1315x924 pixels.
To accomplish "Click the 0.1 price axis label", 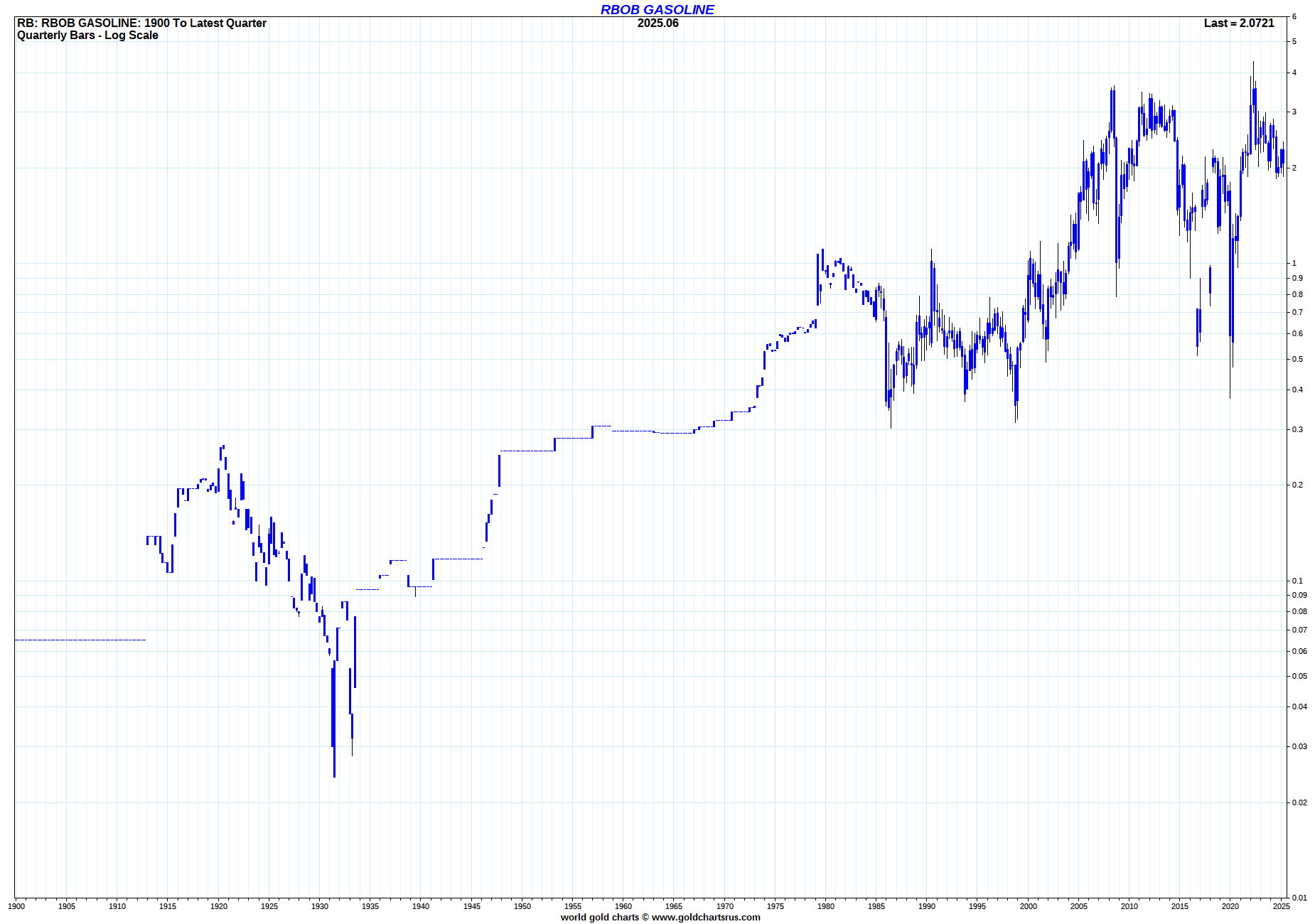I will (x=1297, y=581).
